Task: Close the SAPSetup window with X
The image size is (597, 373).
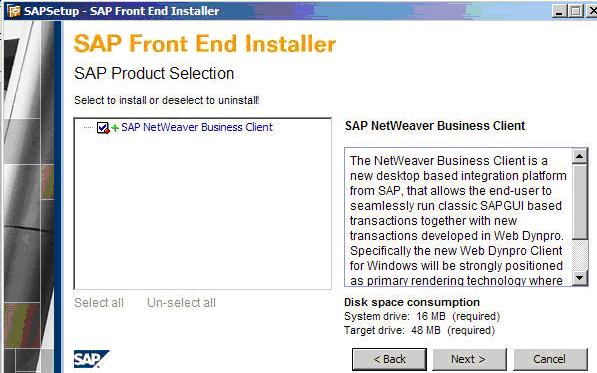Action: point(592,11)
